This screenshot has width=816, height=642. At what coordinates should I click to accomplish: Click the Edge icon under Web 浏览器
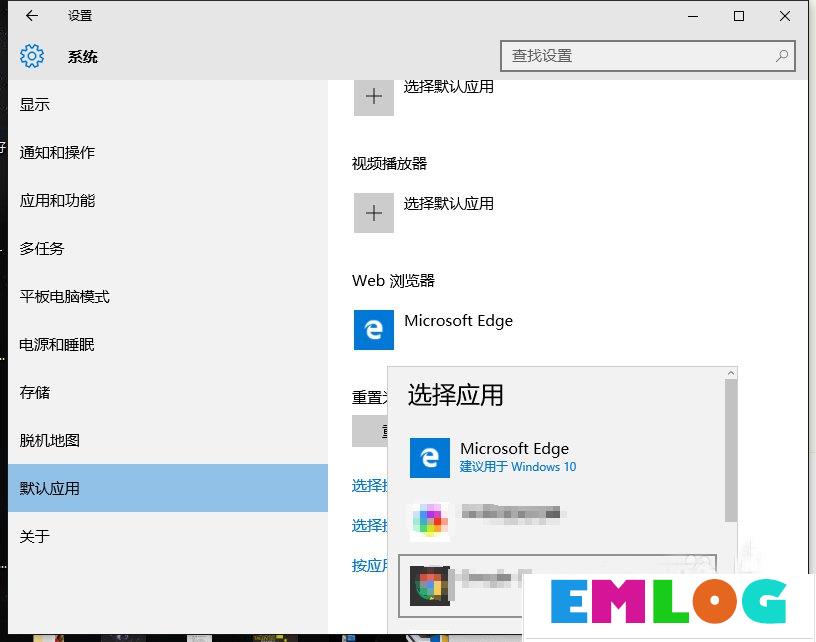(x=374, y=330)
